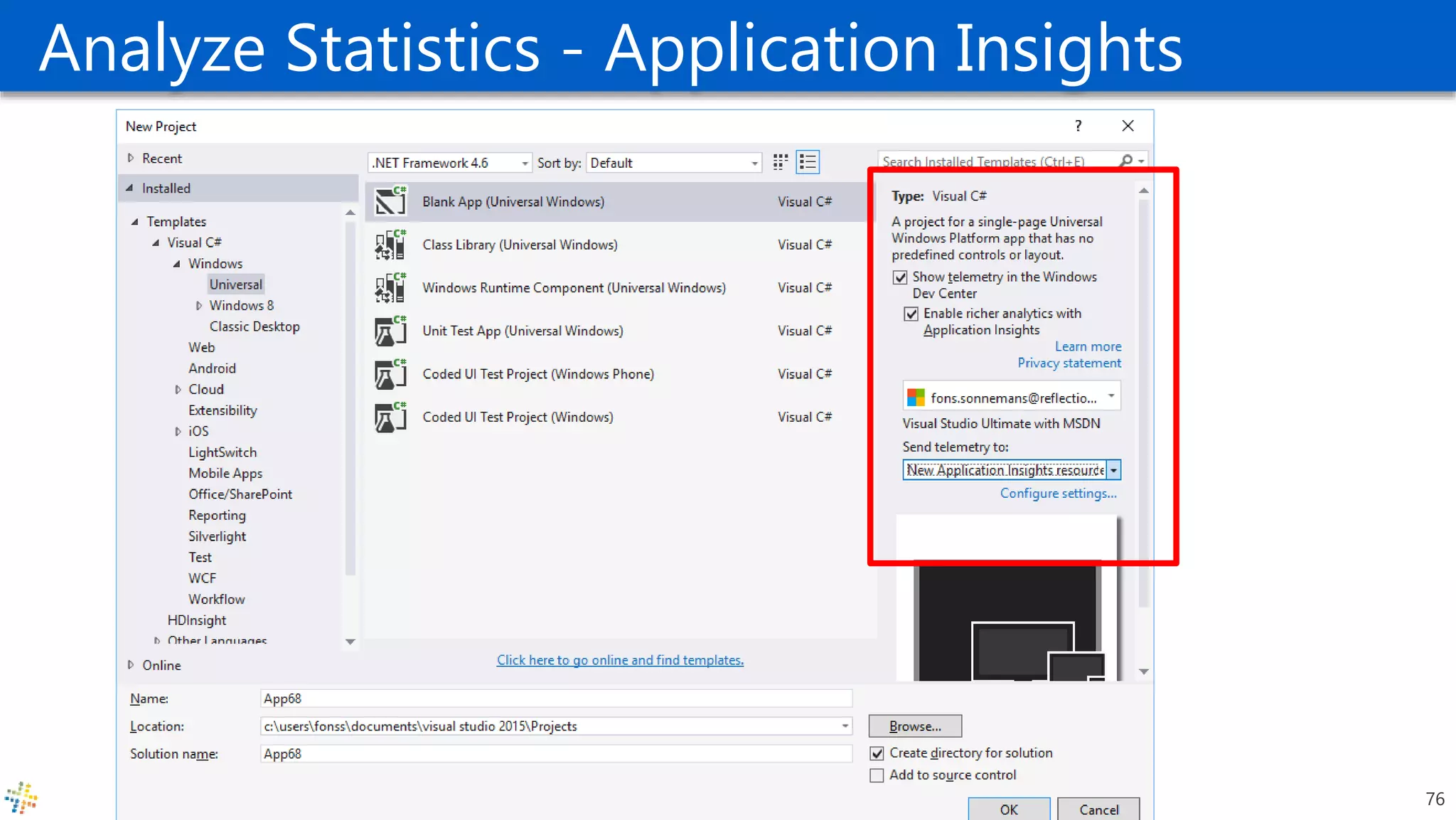
Task: Select the LightSwitch category
Action: (223, 452)
